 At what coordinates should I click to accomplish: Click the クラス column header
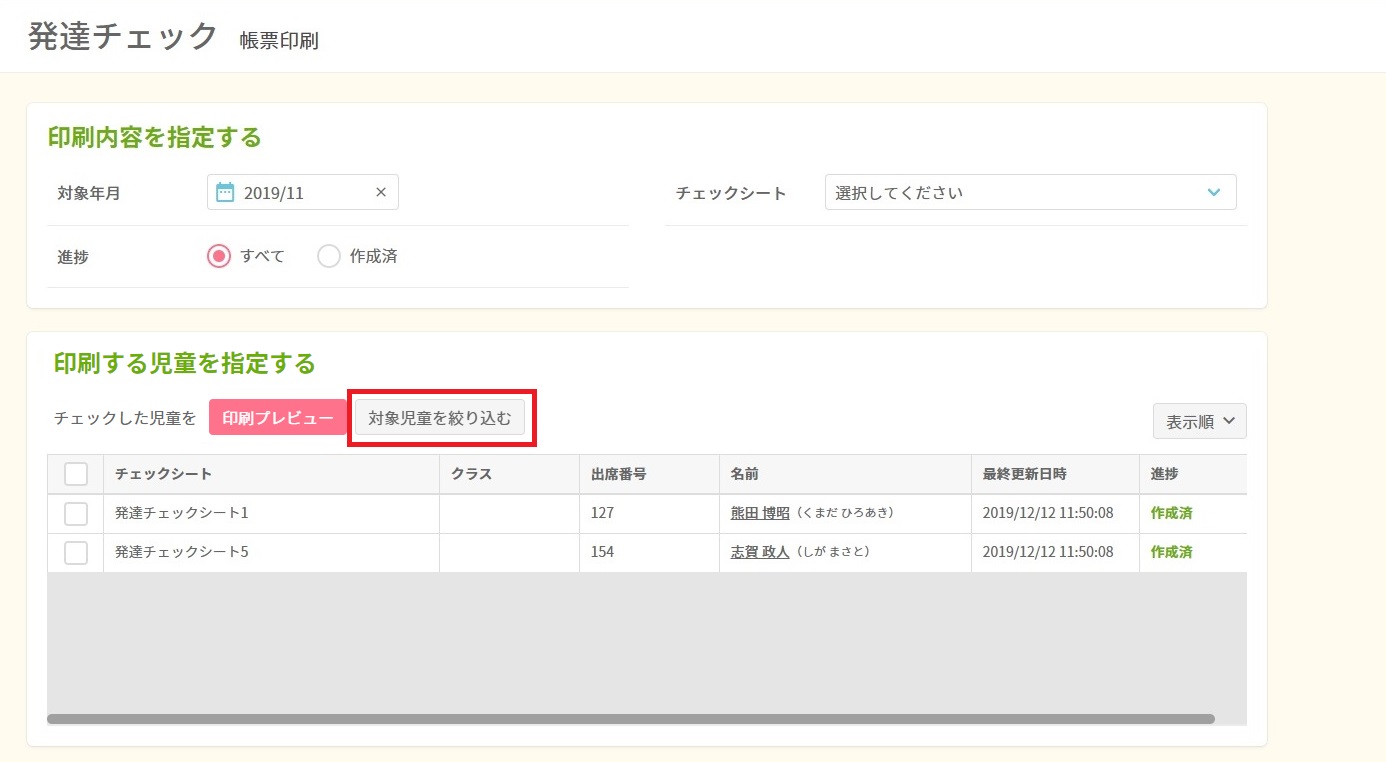pyautogui.click(x=509, y=474)
